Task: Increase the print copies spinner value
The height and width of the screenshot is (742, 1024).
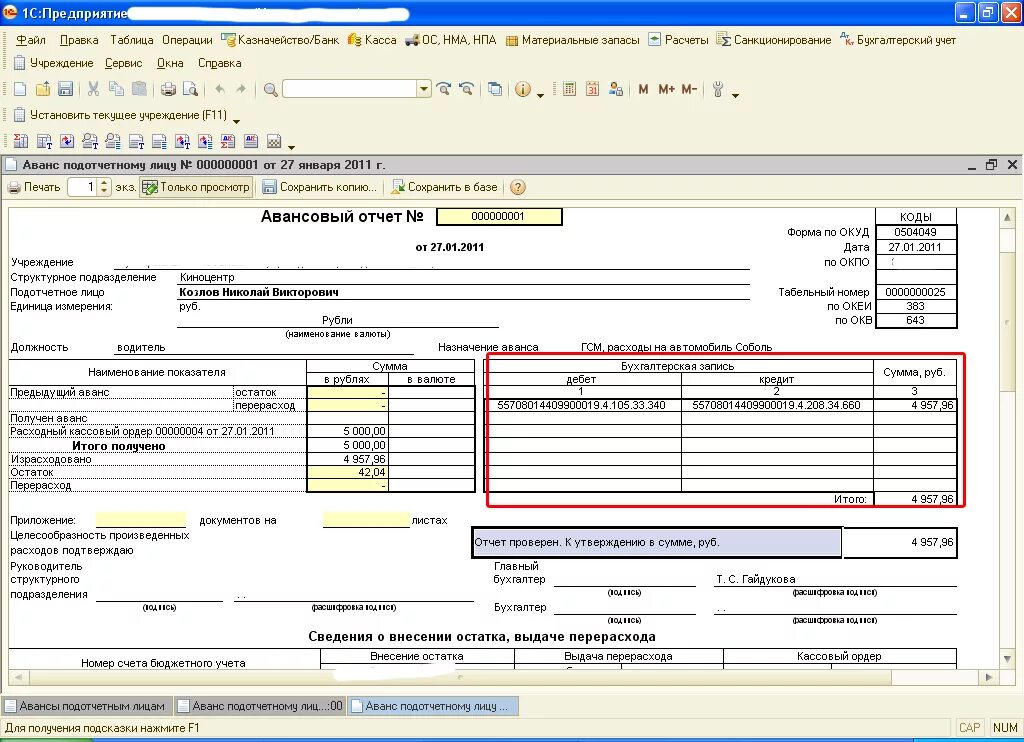Action: coord(104,183)
